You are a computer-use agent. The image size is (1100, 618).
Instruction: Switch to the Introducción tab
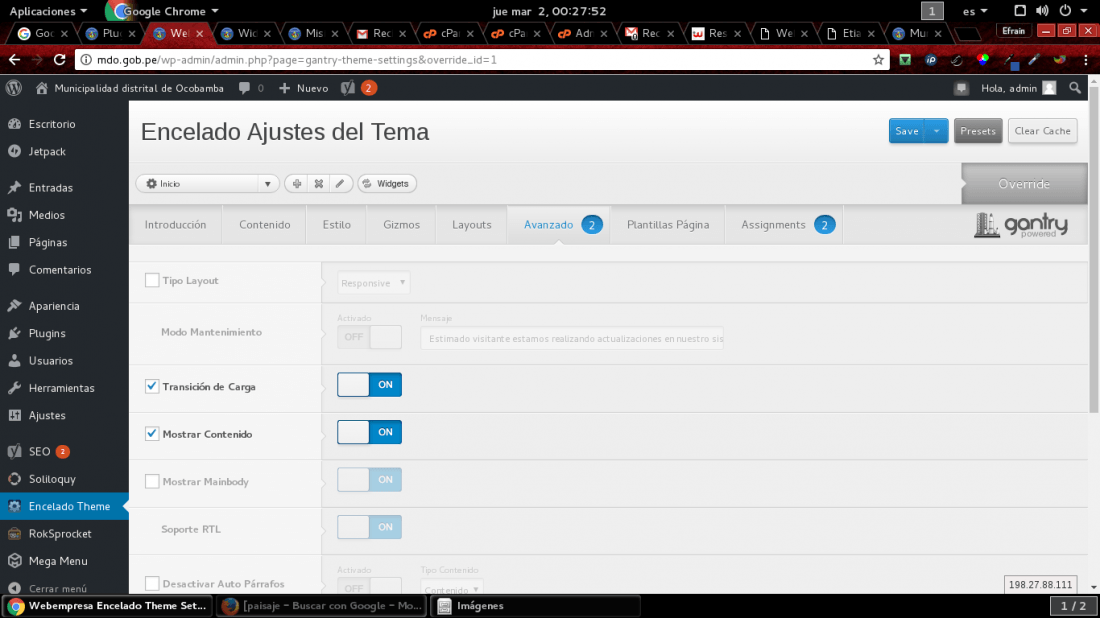[175, 224]
